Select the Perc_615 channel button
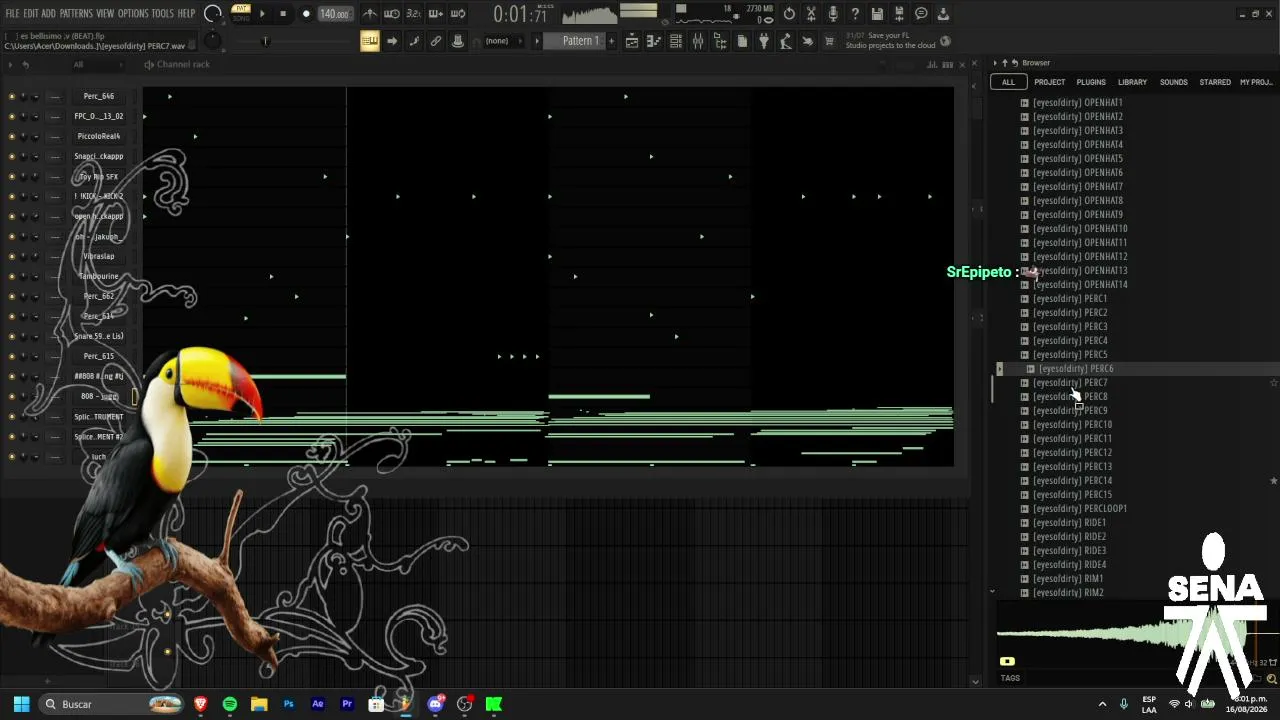The width and height of the screenshot is (1280, 720). 99,357
